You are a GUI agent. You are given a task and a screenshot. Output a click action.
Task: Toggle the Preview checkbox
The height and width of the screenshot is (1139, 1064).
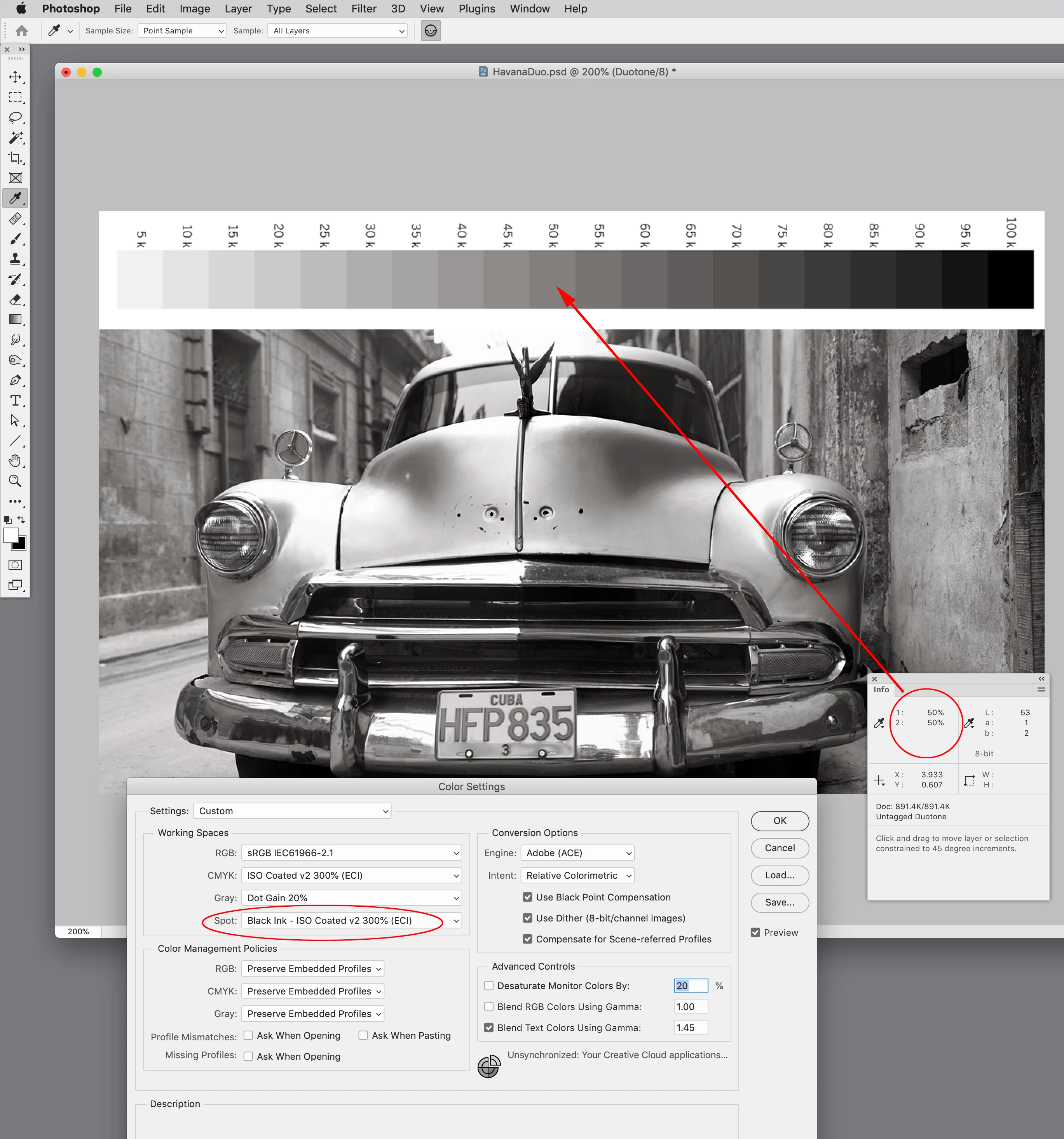point(755,932)
